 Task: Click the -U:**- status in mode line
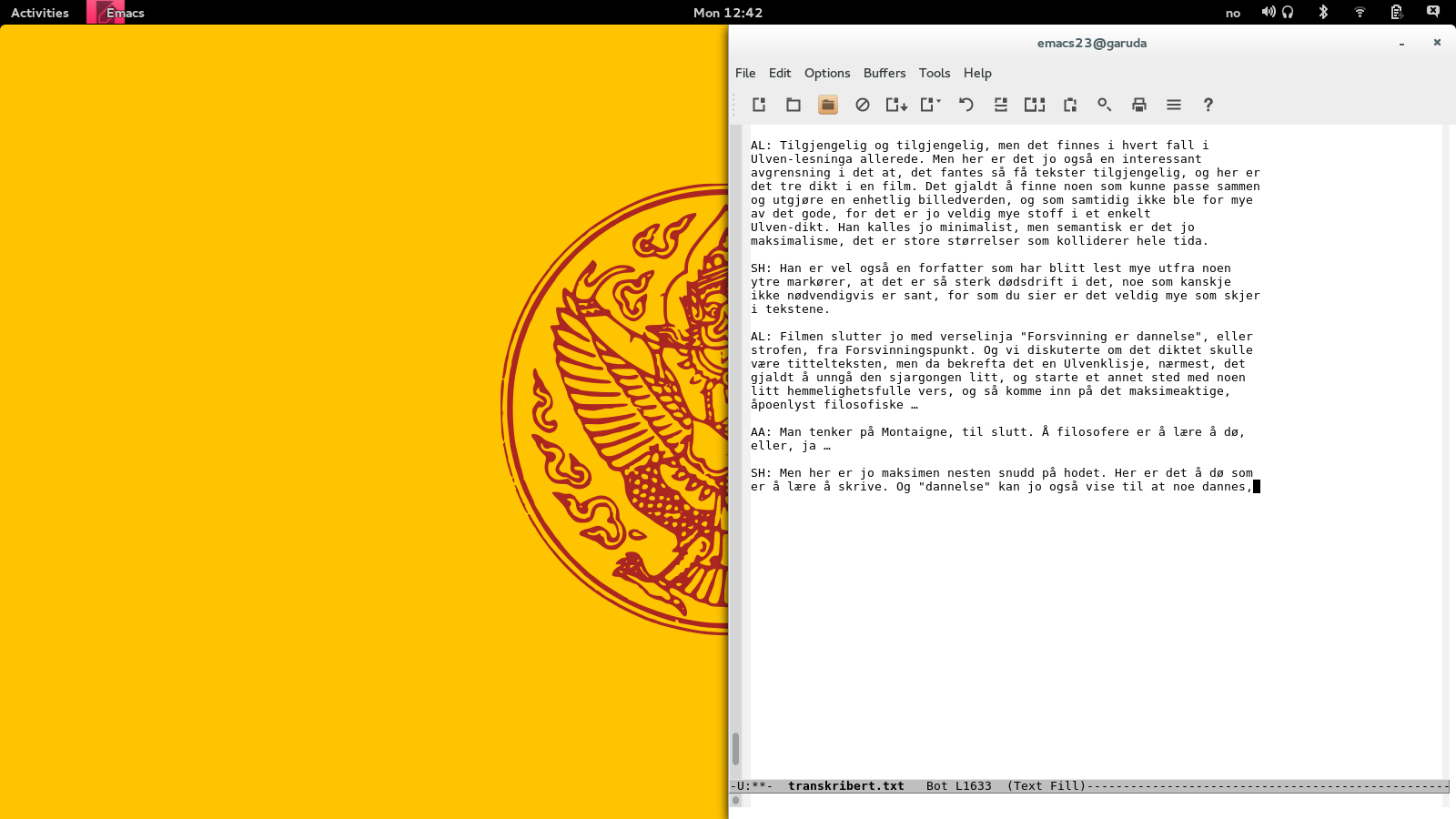pos(752,786)
